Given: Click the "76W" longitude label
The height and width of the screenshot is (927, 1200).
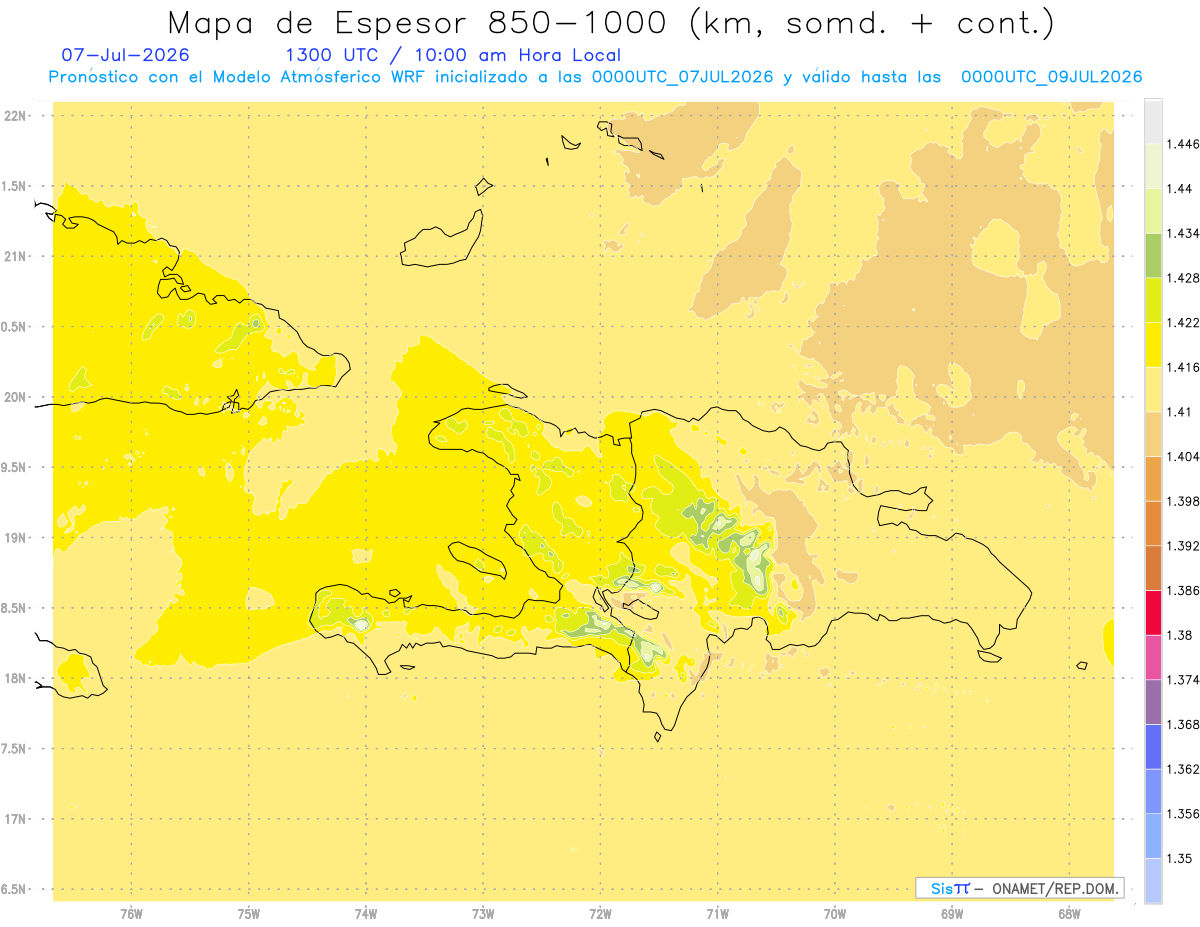Looking at the screenshot, I should point(131,914).
